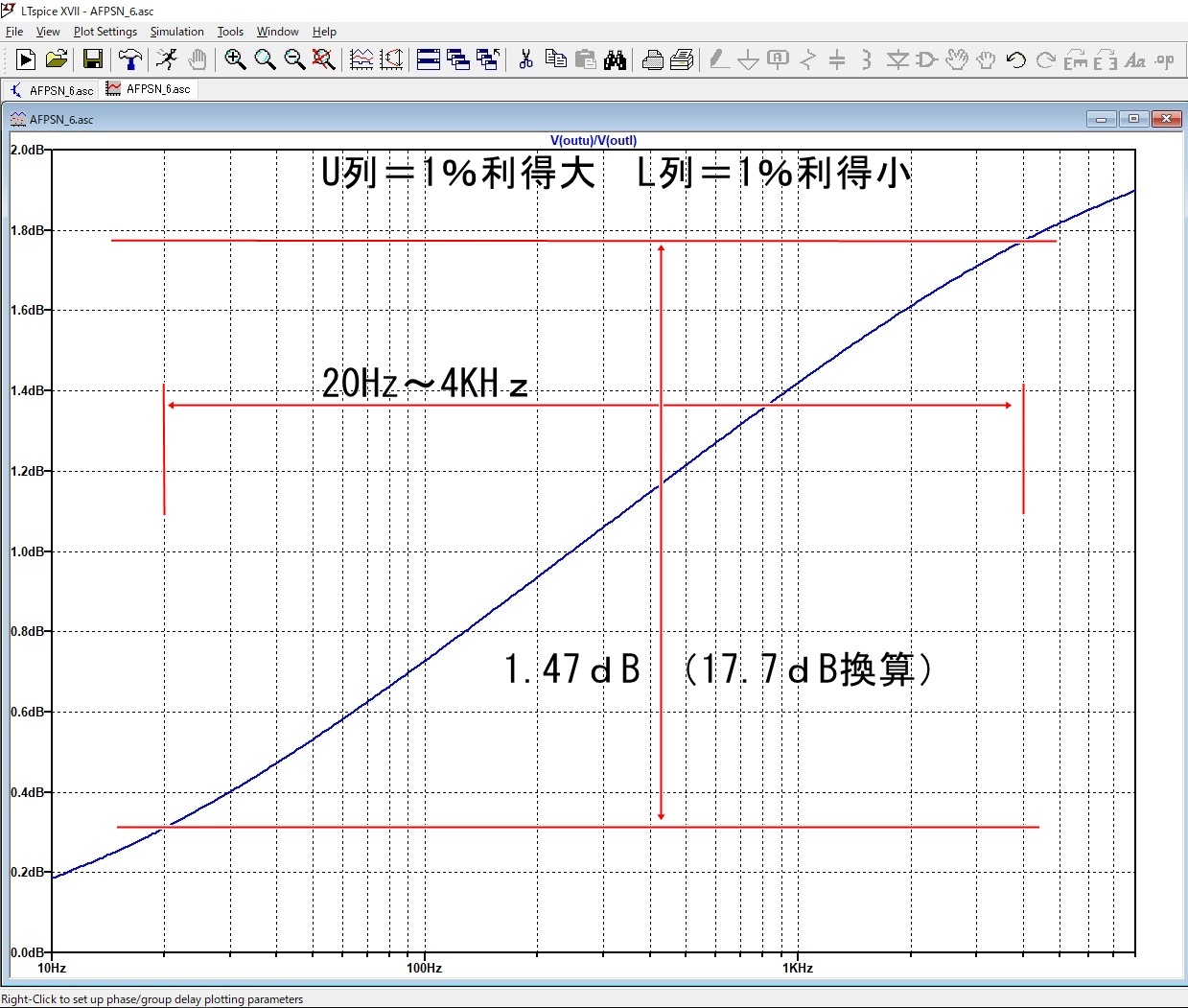Click the Run simulation icon
Image resolution: width=1188 pixels, height=1008 pixels.
(26, 59)
